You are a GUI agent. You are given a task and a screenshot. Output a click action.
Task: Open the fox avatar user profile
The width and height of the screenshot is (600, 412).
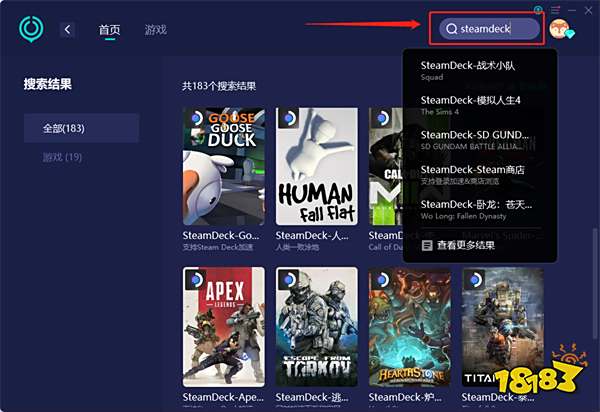coord(560,29)
